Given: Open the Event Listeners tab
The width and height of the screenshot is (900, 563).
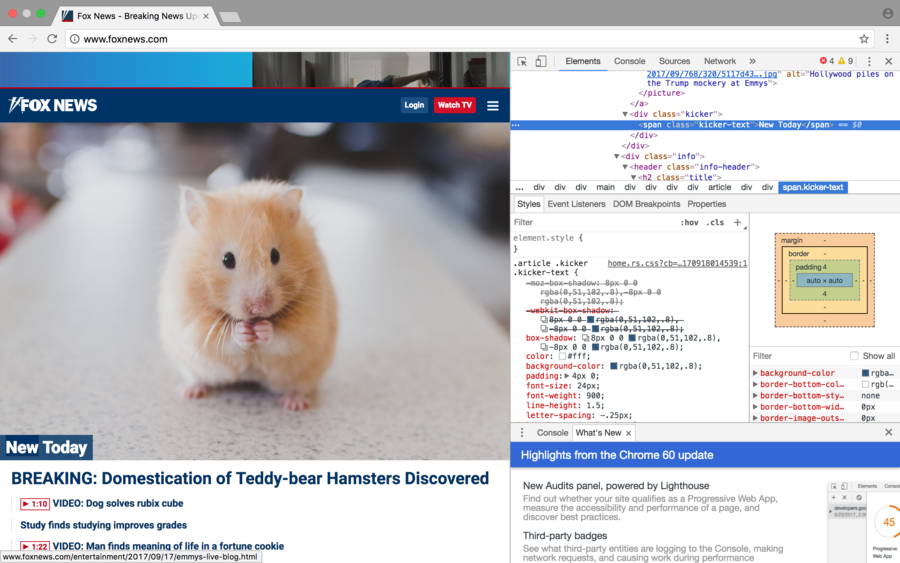Looking at the screenshot, I should 576,204.
